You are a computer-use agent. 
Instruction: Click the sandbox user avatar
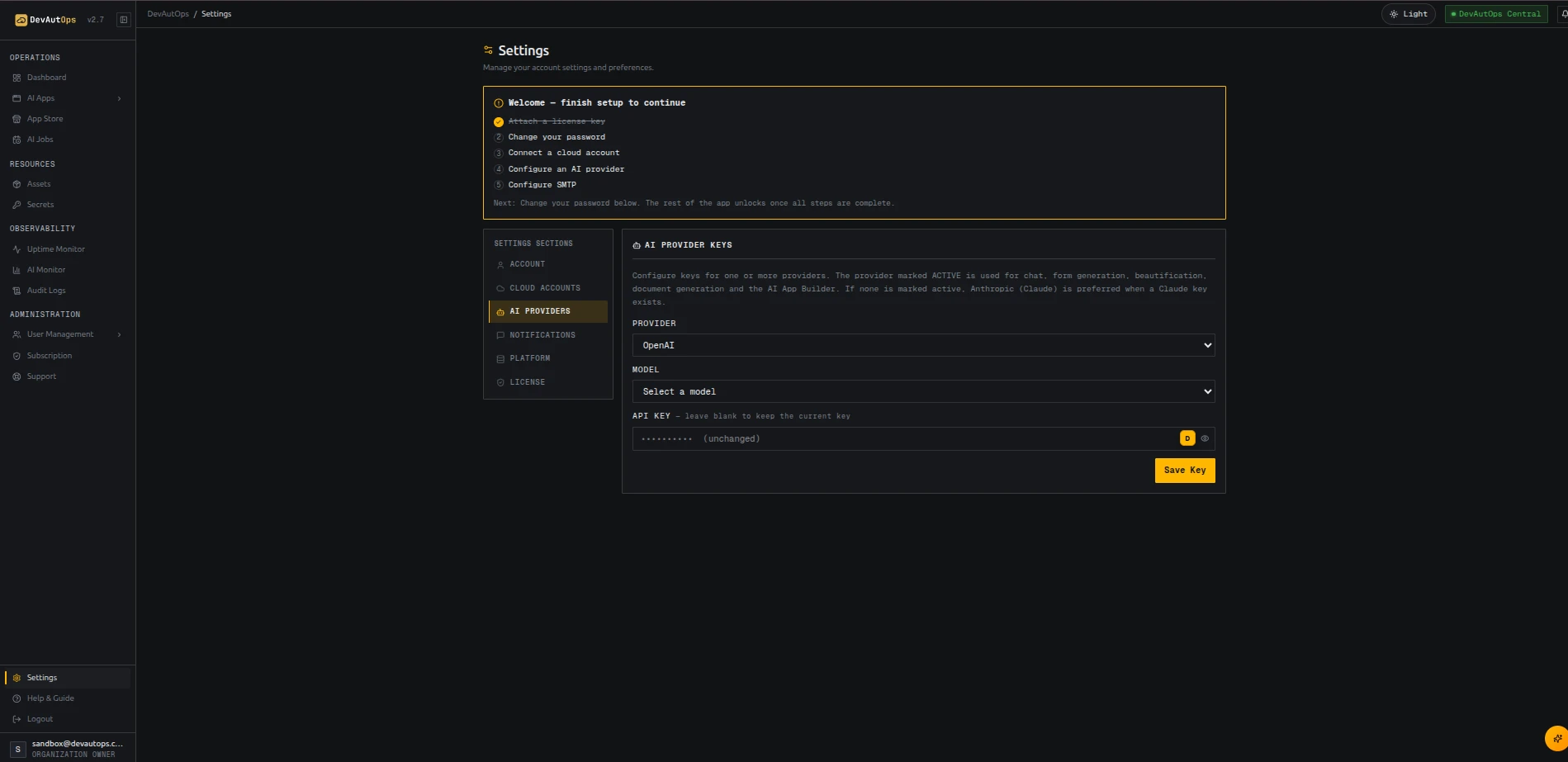17,749
